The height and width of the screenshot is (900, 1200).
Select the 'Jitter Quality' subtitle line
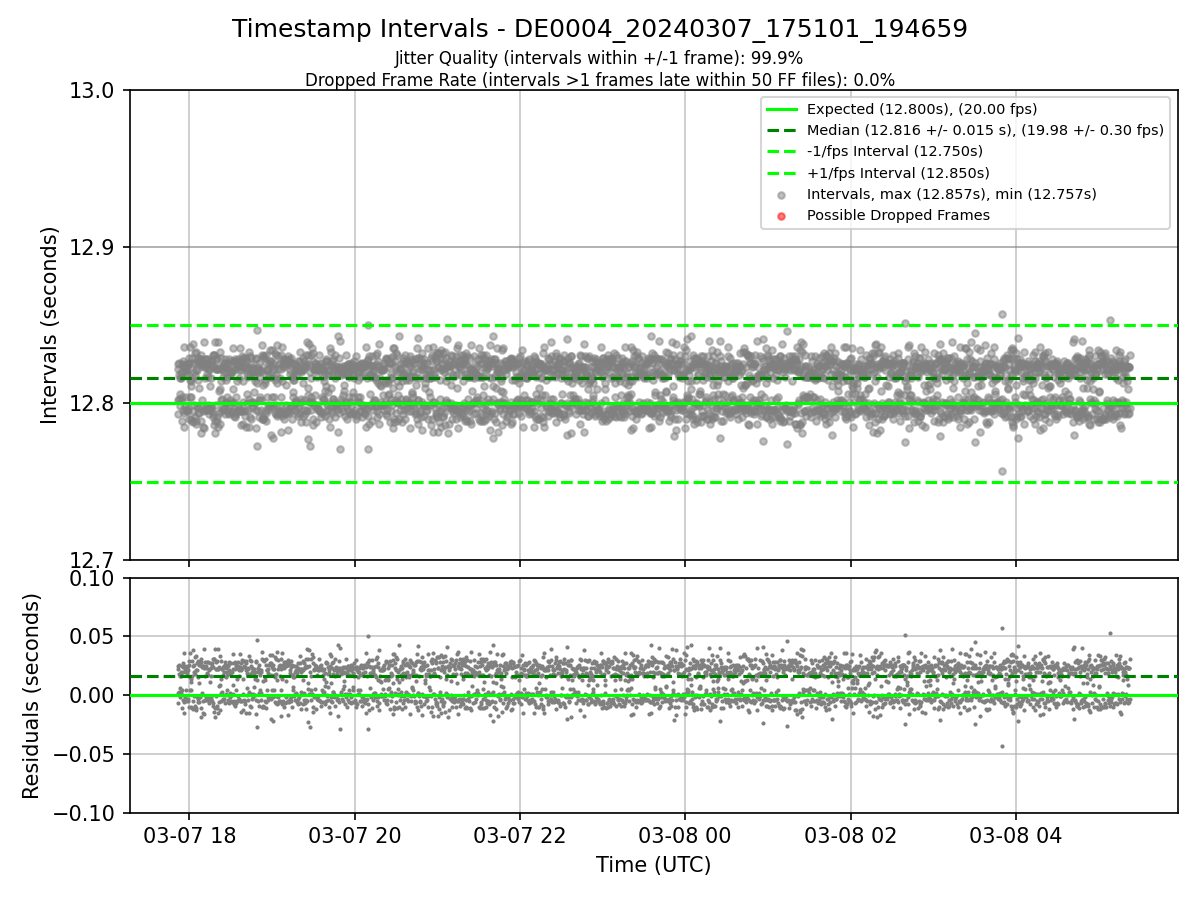(x=600, y=58)
